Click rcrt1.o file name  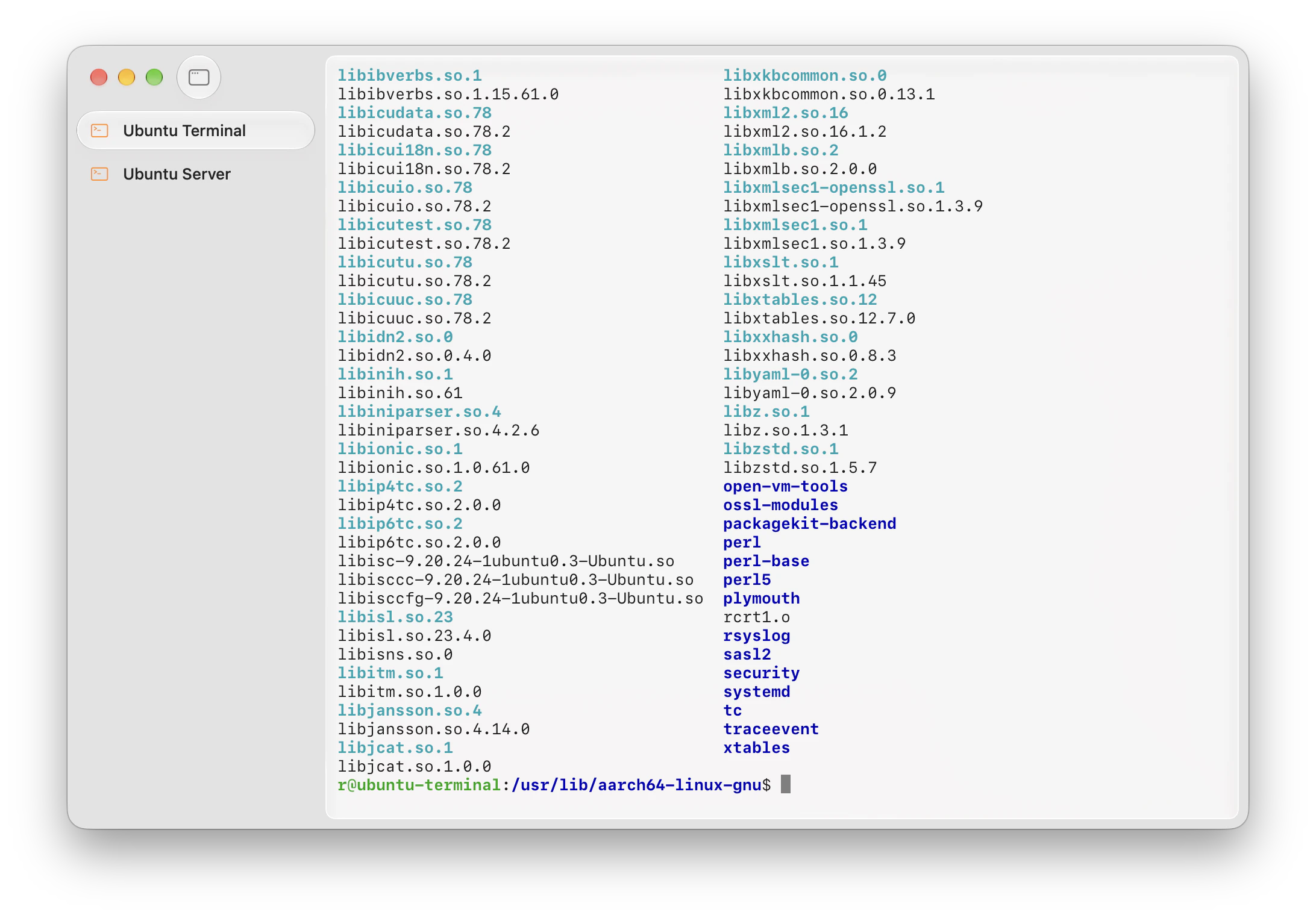pyautogui.click(x=757, y=617)
